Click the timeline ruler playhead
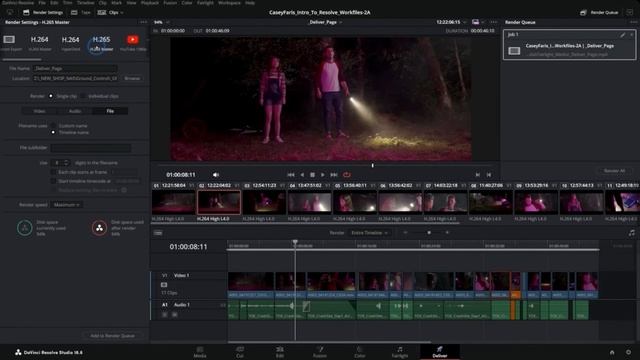 [295, 242]
